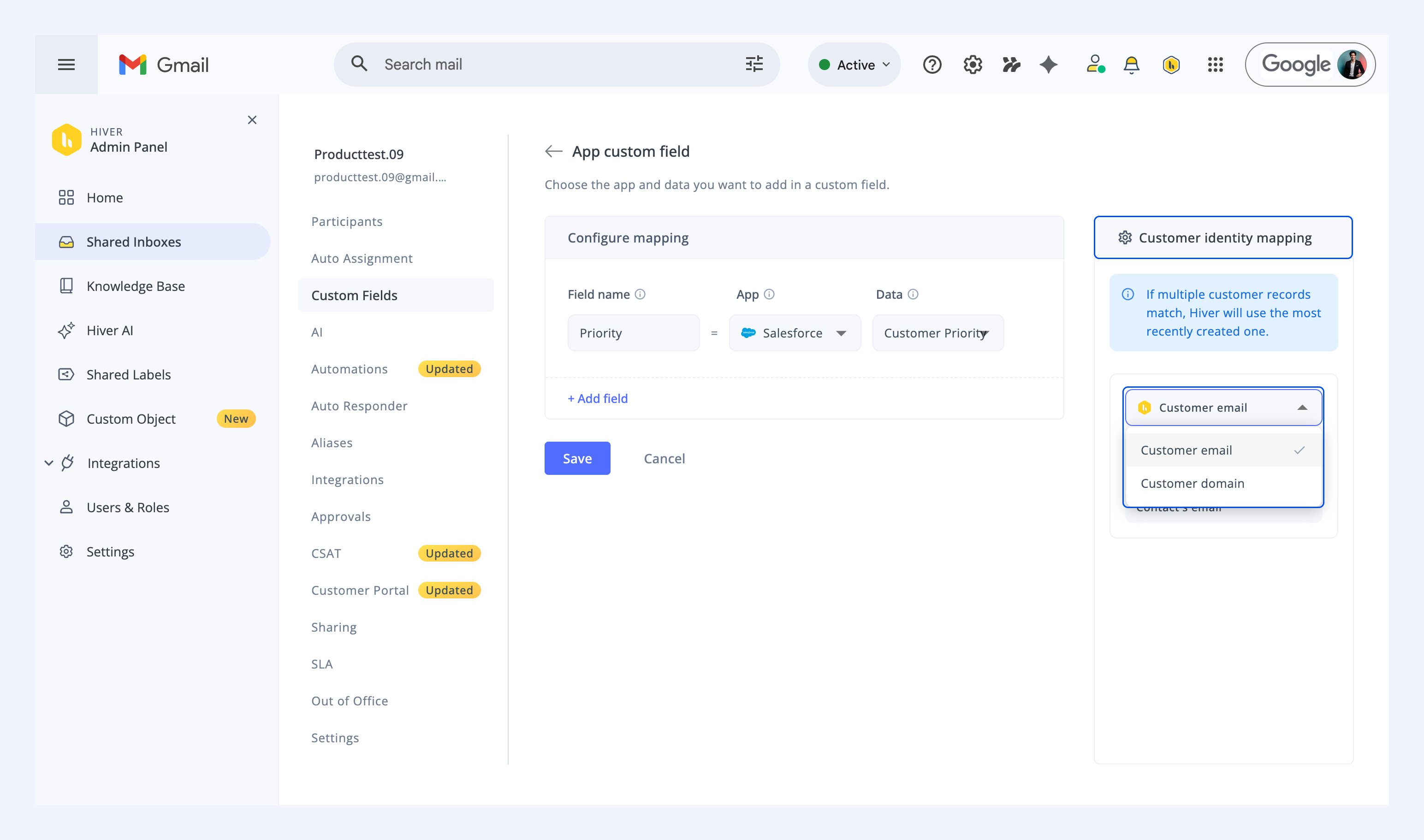Click the Cancel button

tap(664, 458)
